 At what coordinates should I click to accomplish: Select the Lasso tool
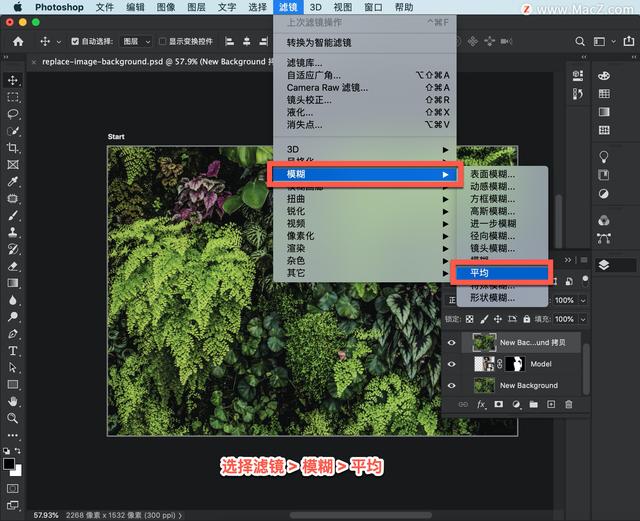(x=13, y=114)
